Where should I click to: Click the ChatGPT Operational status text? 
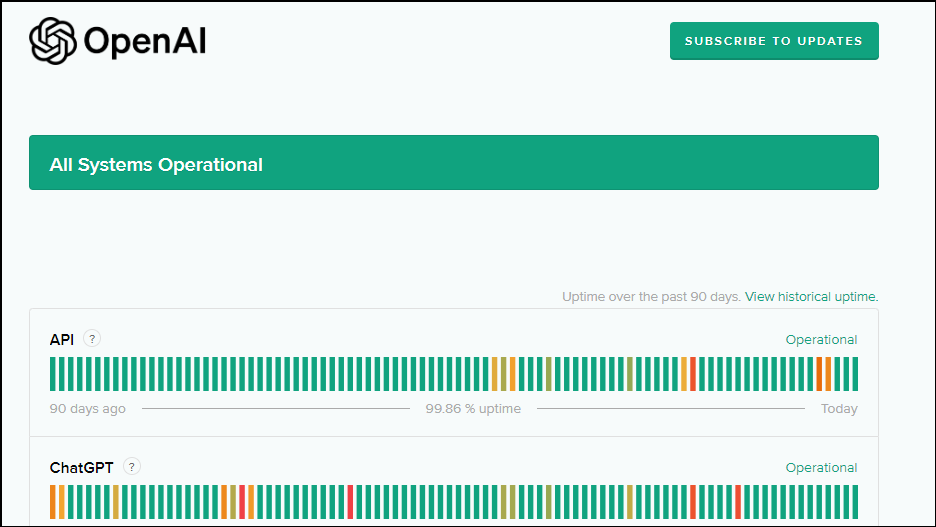[821, 467]
